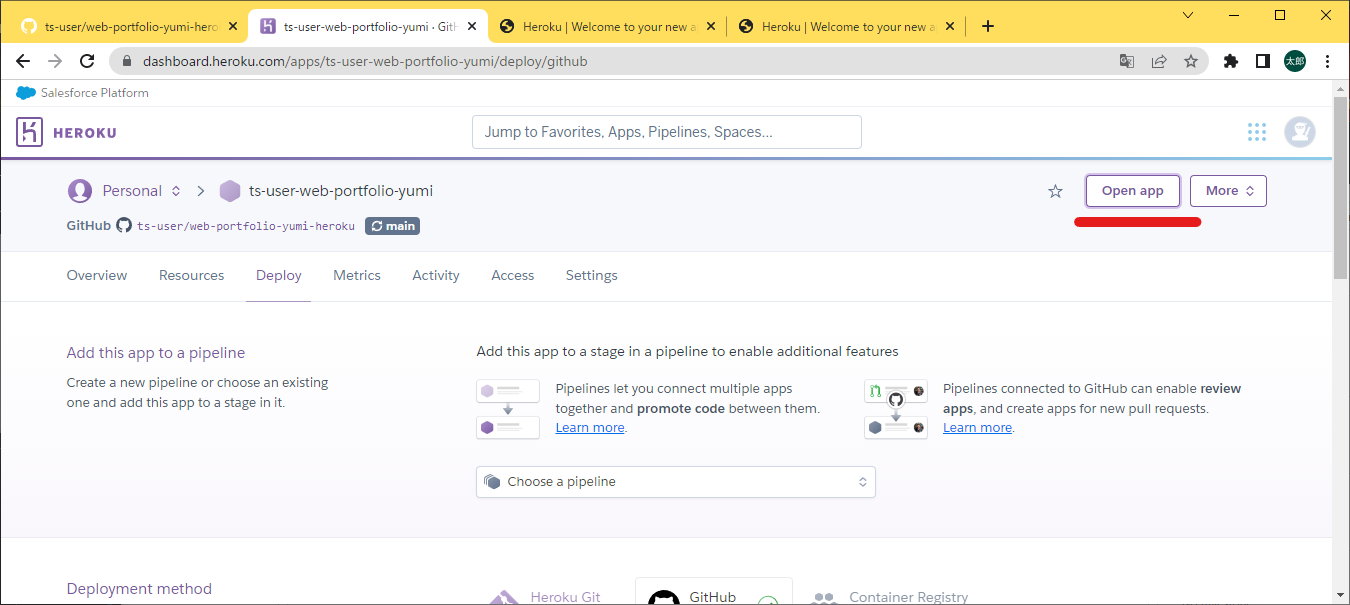Open Chrome three-dot menu
This screenshot has width=1350, height=605.
click(1327, 61)
